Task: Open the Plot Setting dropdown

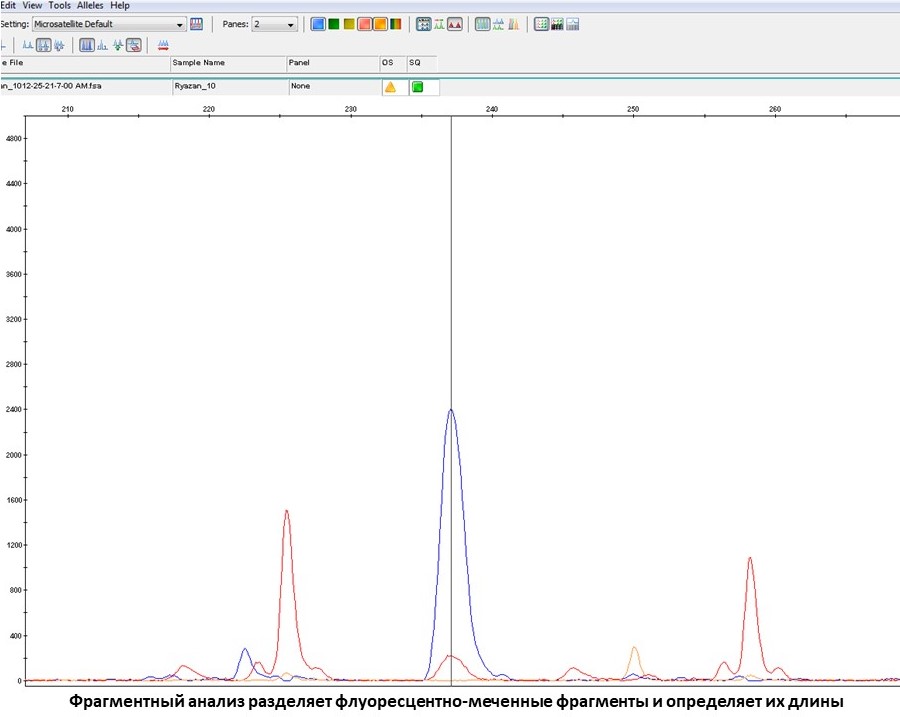Action: point(180,24)
